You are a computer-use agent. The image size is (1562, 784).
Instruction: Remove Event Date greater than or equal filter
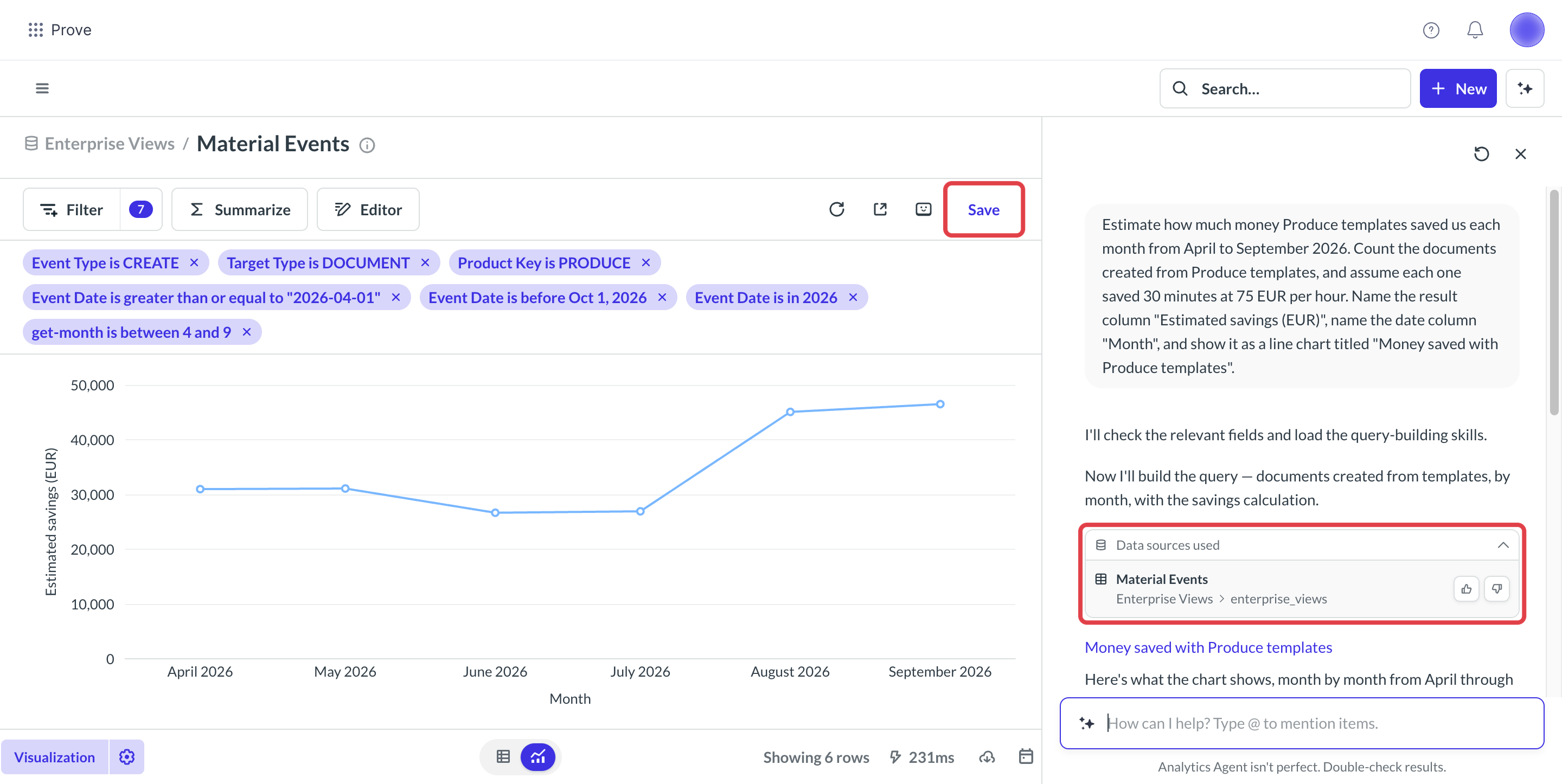pos(396,297)
